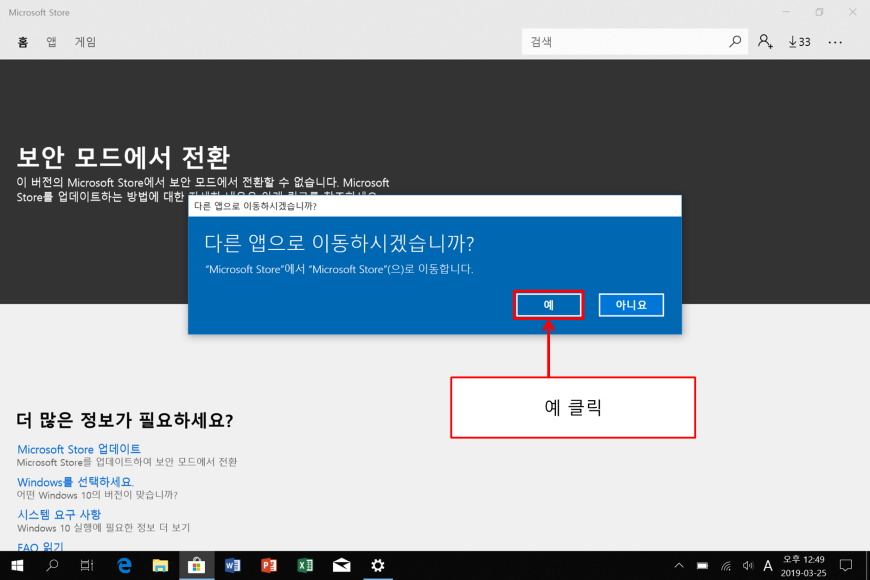The width and height of the screenshot is (870, 580).
Task: Show hidden system tray icons
Action: coord(679,566)
